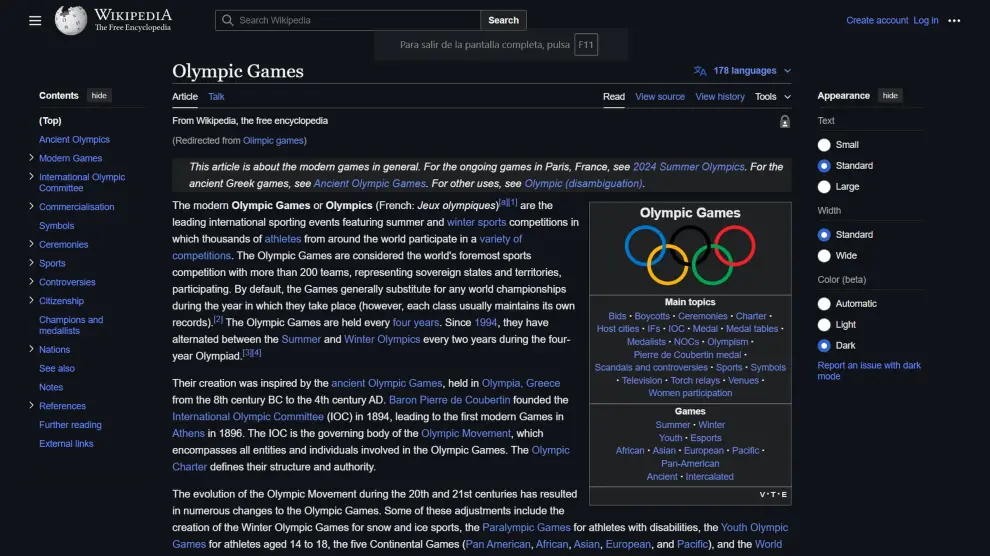Switch to the Talk tab
This screenshot has width=990, height=556.
pos(216,97)
